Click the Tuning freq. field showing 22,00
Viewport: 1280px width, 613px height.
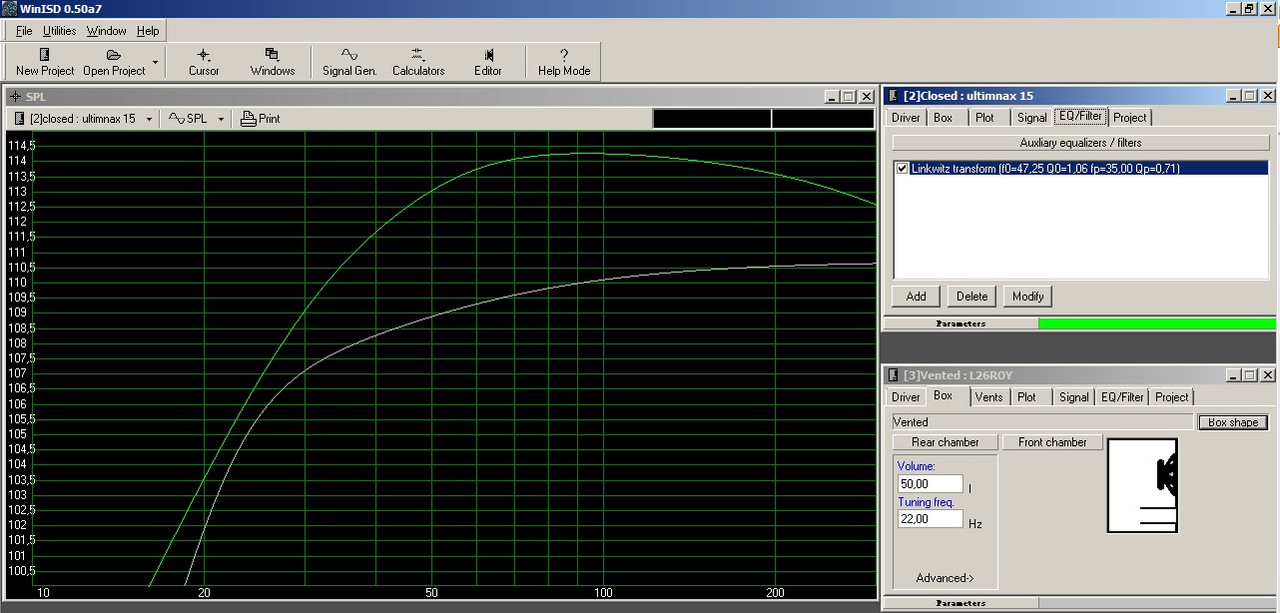[930, 519]
